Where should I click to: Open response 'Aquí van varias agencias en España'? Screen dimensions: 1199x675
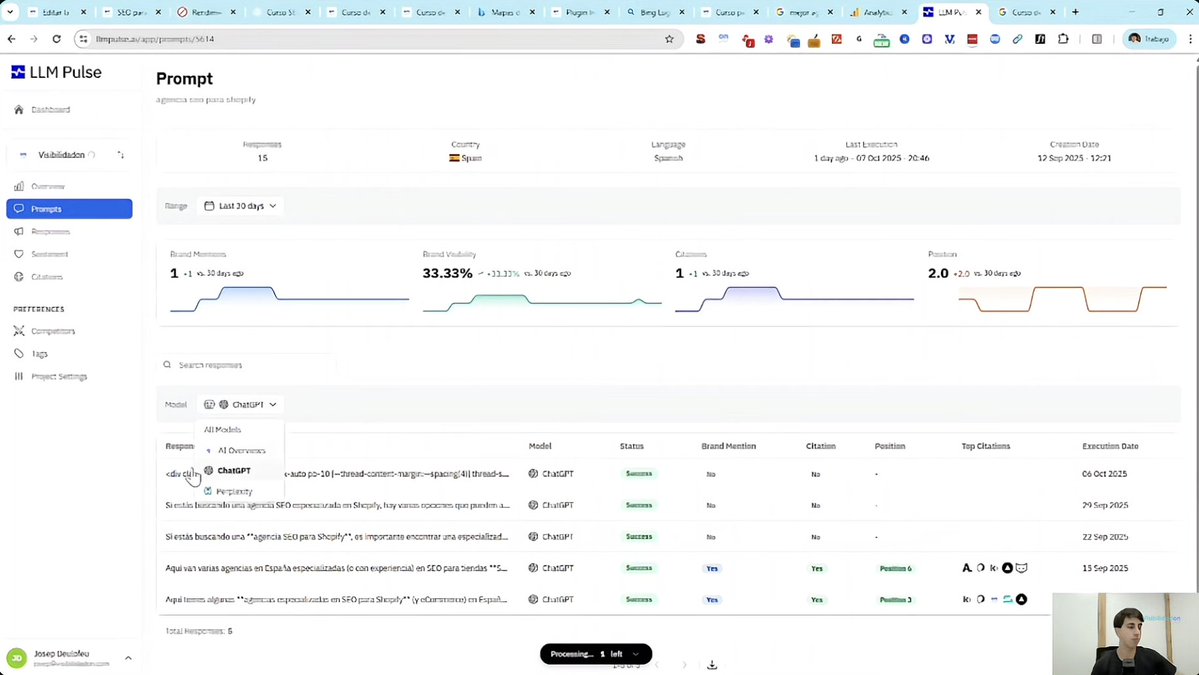[337, 568]
